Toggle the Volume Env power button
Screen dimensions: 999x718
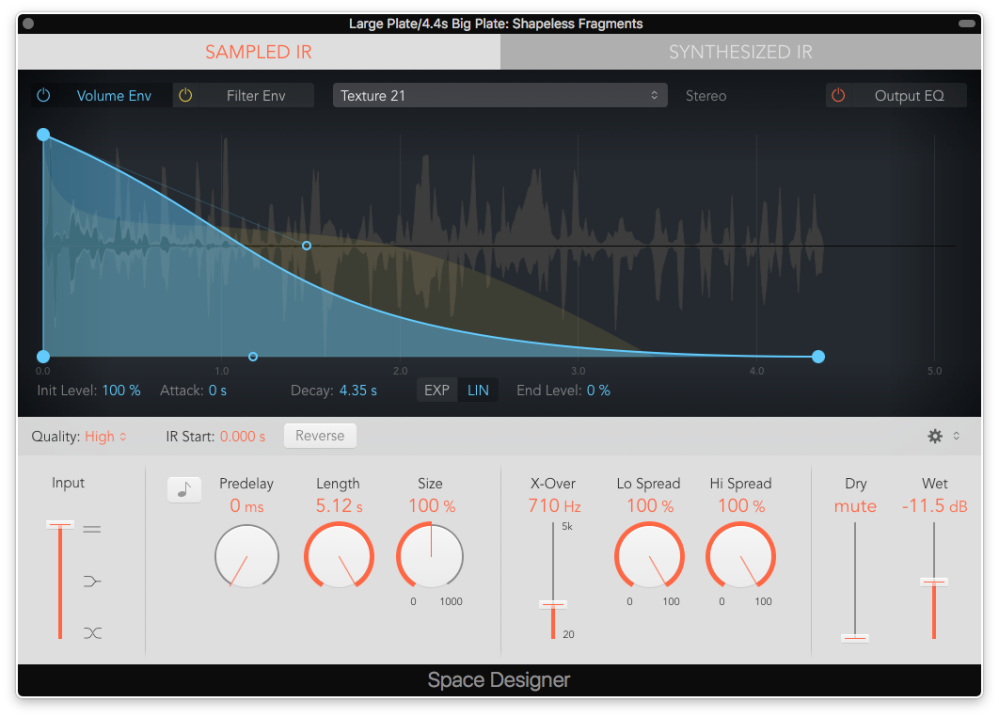(43, 96)
